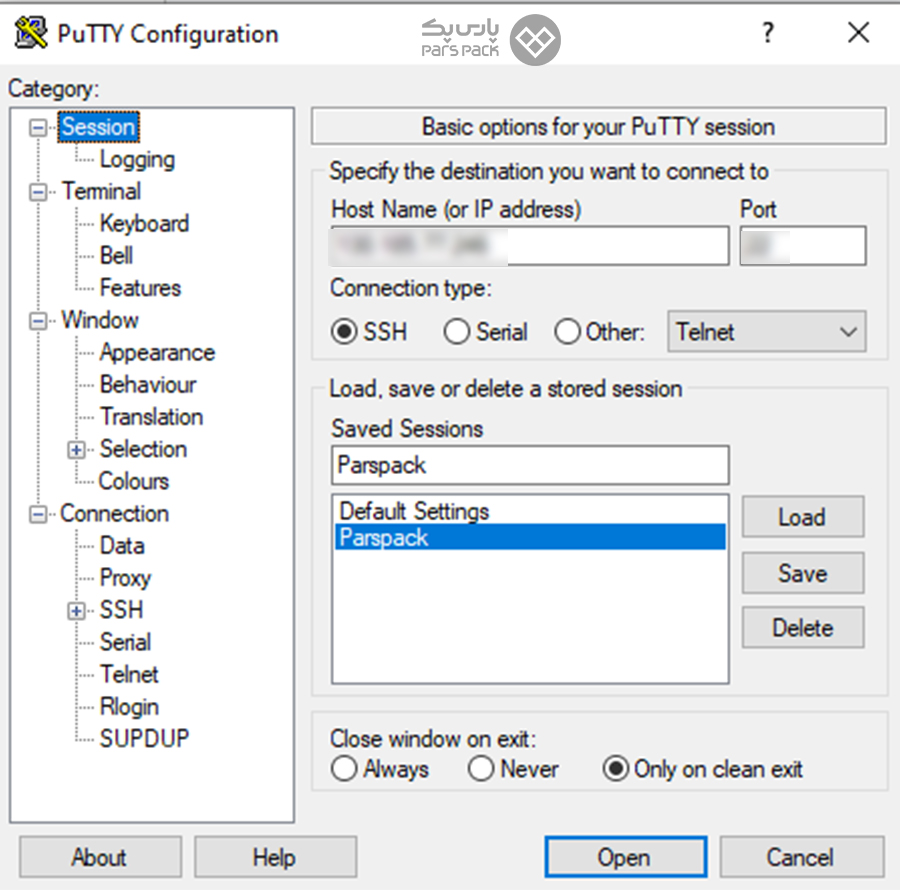Image resolution: width=900 pixels, height=890 pixels.
Task: Open the Window category
Action: (100, 320)
